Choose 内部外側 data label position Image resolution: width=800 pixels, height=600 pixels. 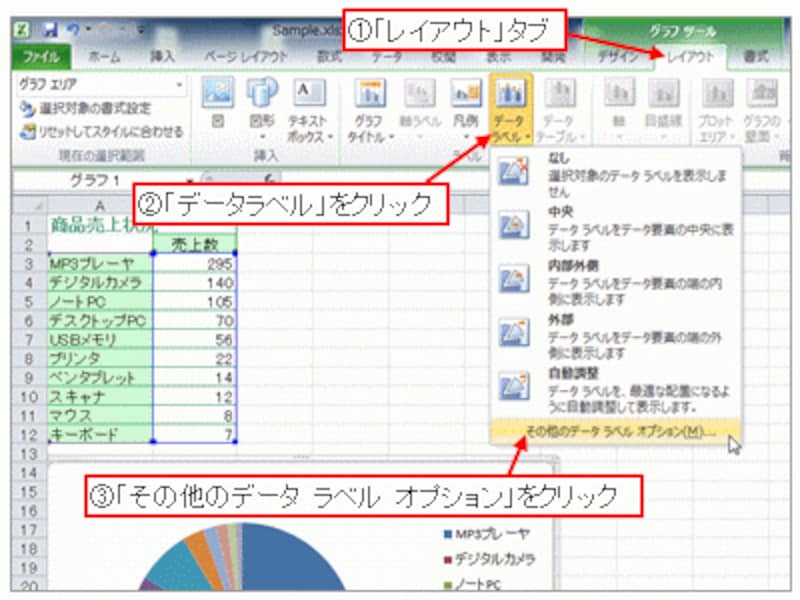coord(616,282)
